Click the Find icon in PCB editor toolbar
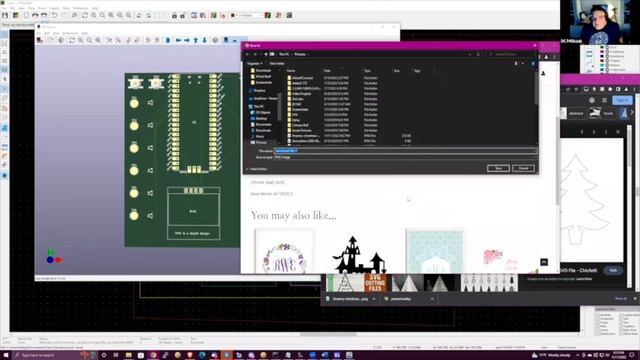The image size is (640, 360). coord(74,15)
